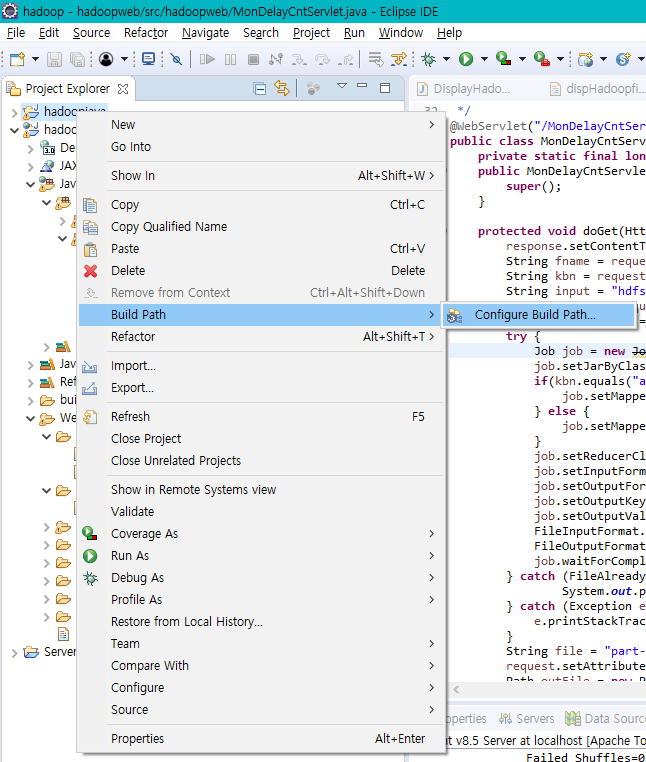Switch to the Data Source bottom tab
Image resolution: width=646 pixels, height=762 pixels.
point(606,718)
